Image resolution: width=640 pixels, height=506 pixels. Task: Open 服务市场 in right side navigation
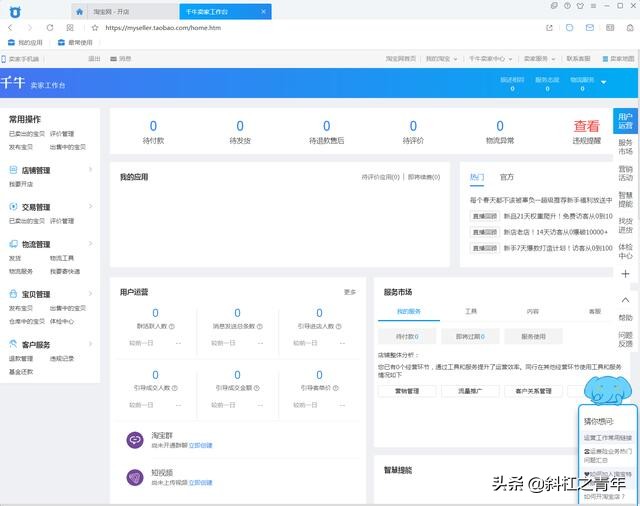point(625,147)
